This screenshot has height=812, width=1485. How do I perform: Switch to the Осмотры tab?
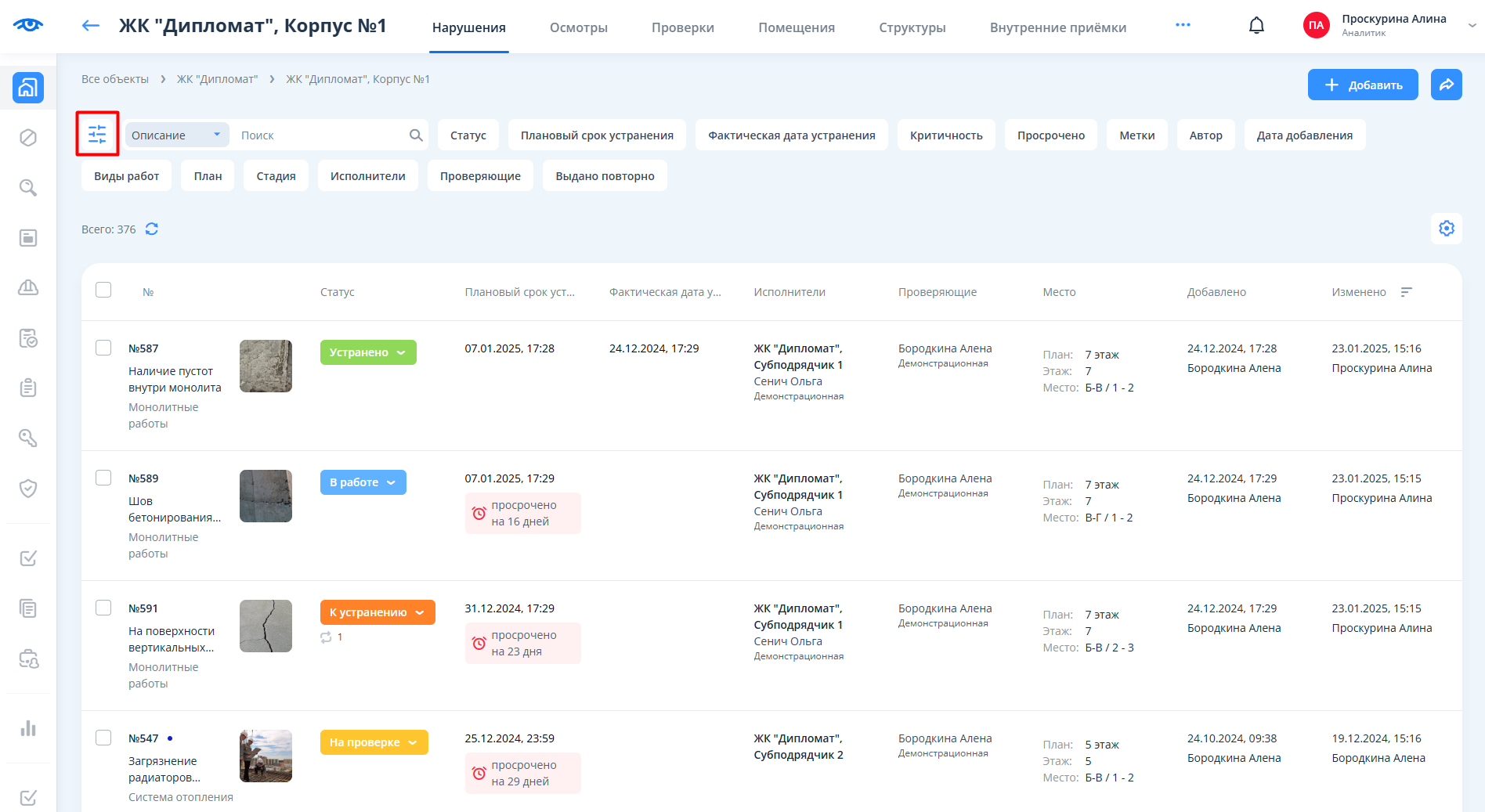coord(578,27)
